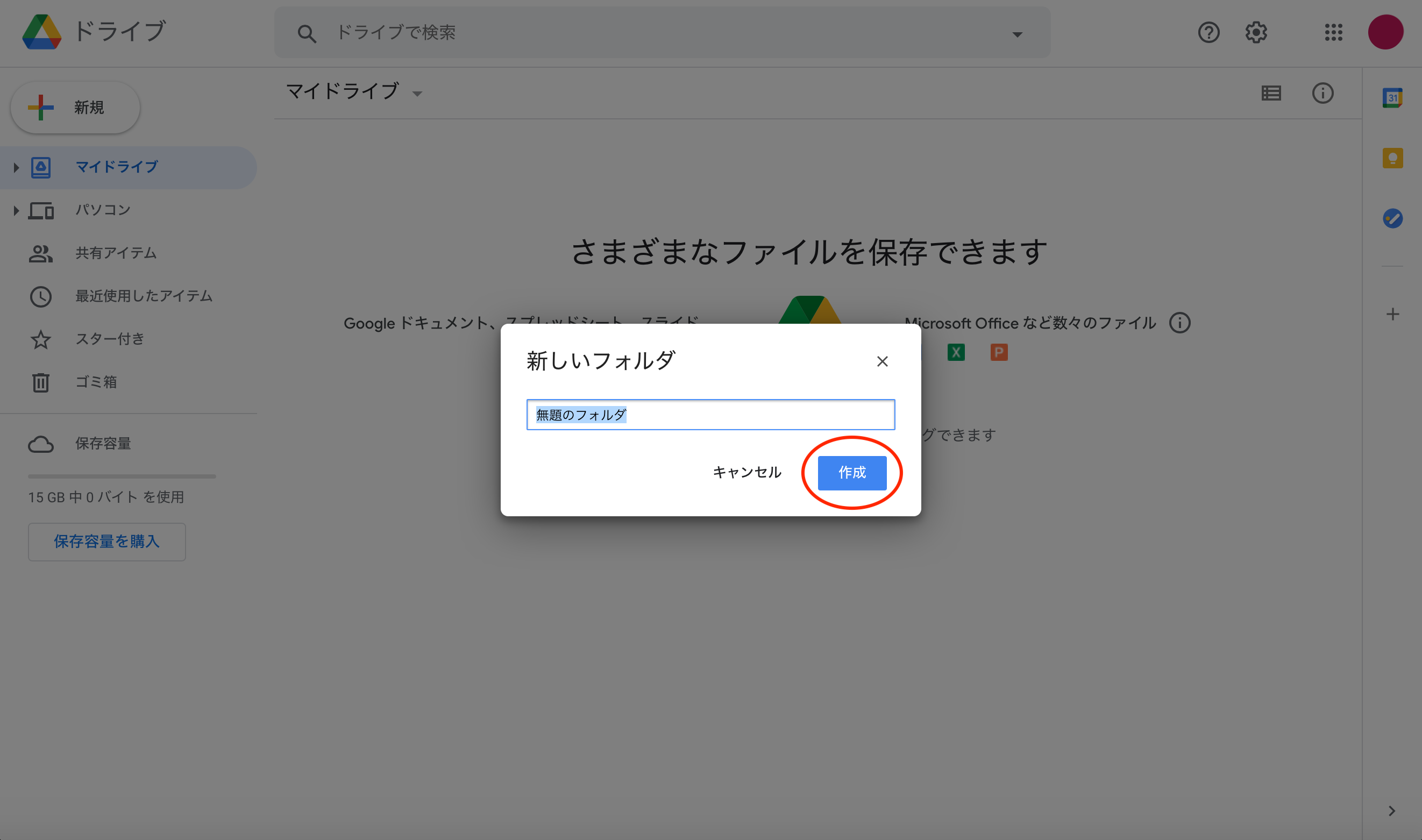This screenshot has height=840, width=1422.
Task: Open Google Calendar side panel icon
Action: [x=1392, y=98]
